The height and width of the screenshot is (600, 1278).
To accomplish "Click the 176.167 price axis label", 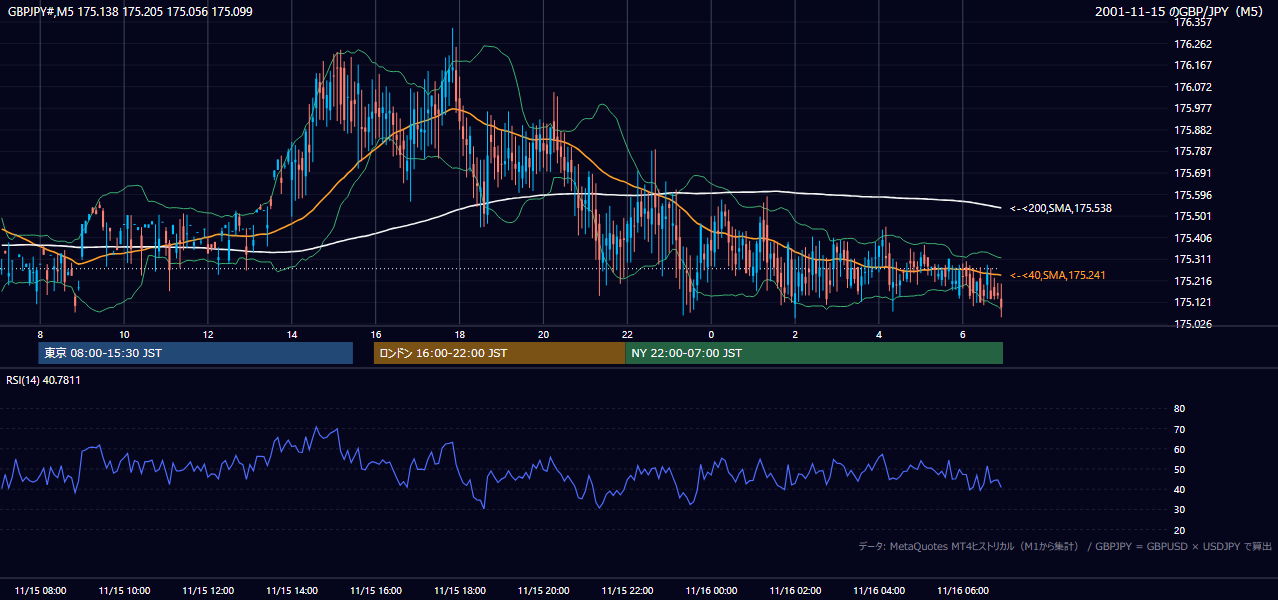I will coord(1193,65).
